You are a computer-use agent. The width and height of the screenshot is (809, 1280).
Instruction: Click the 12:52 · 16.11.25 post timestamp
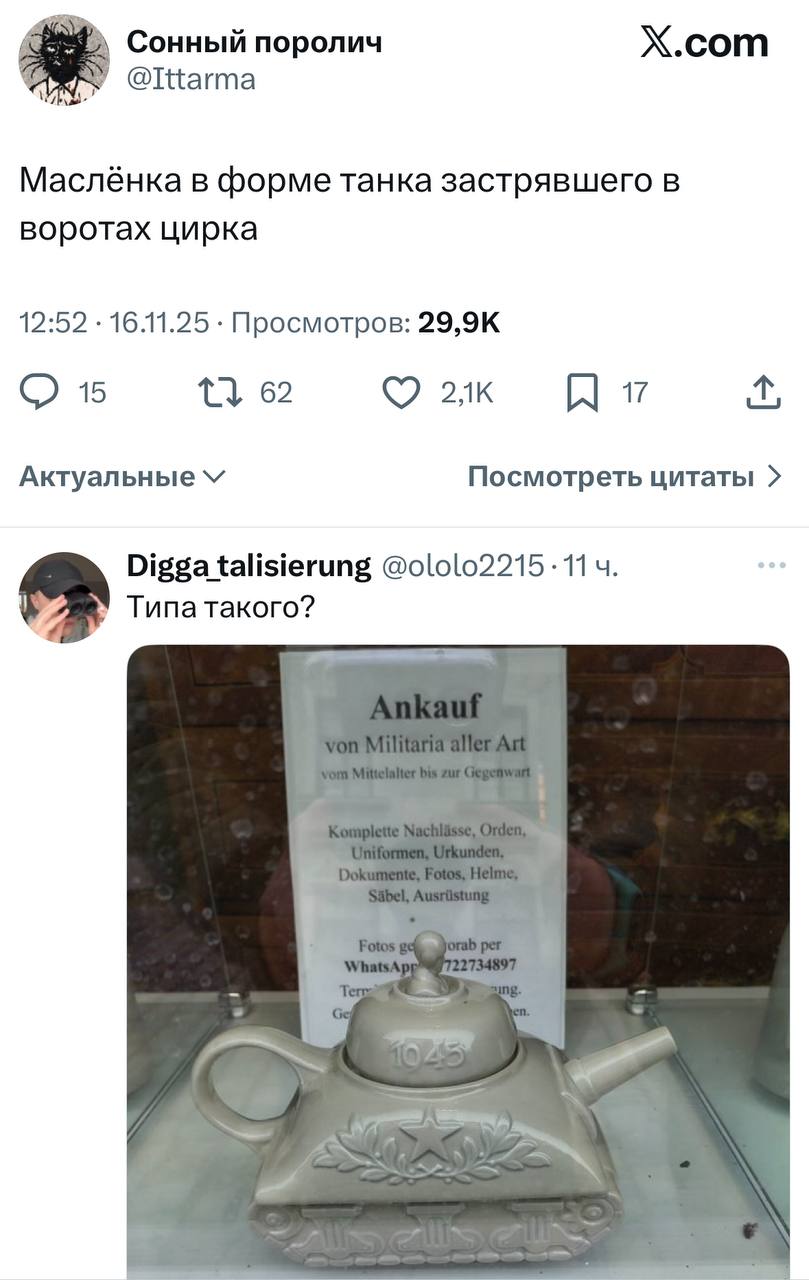(114, 323)
